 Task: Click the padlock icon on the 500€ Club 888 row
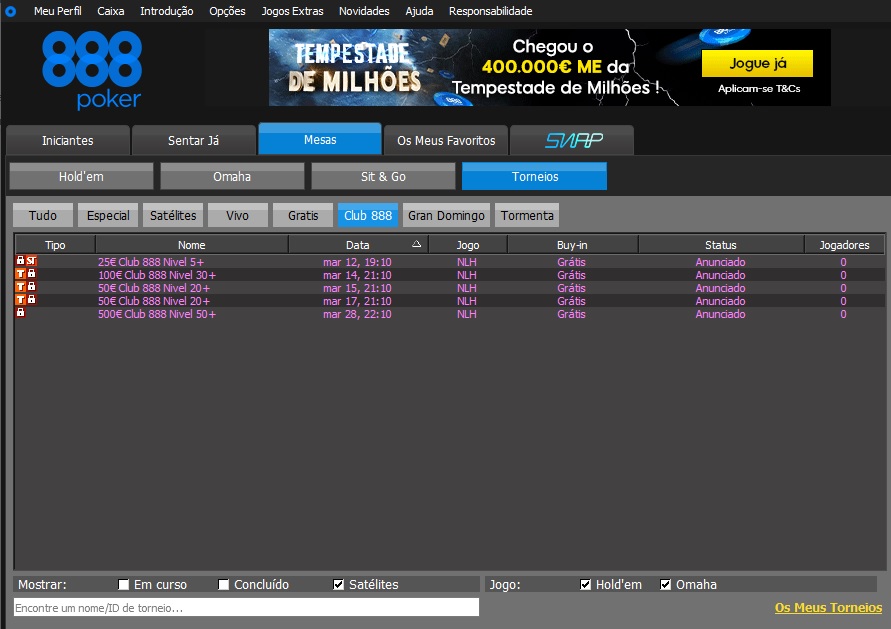[x=20, y=313]
